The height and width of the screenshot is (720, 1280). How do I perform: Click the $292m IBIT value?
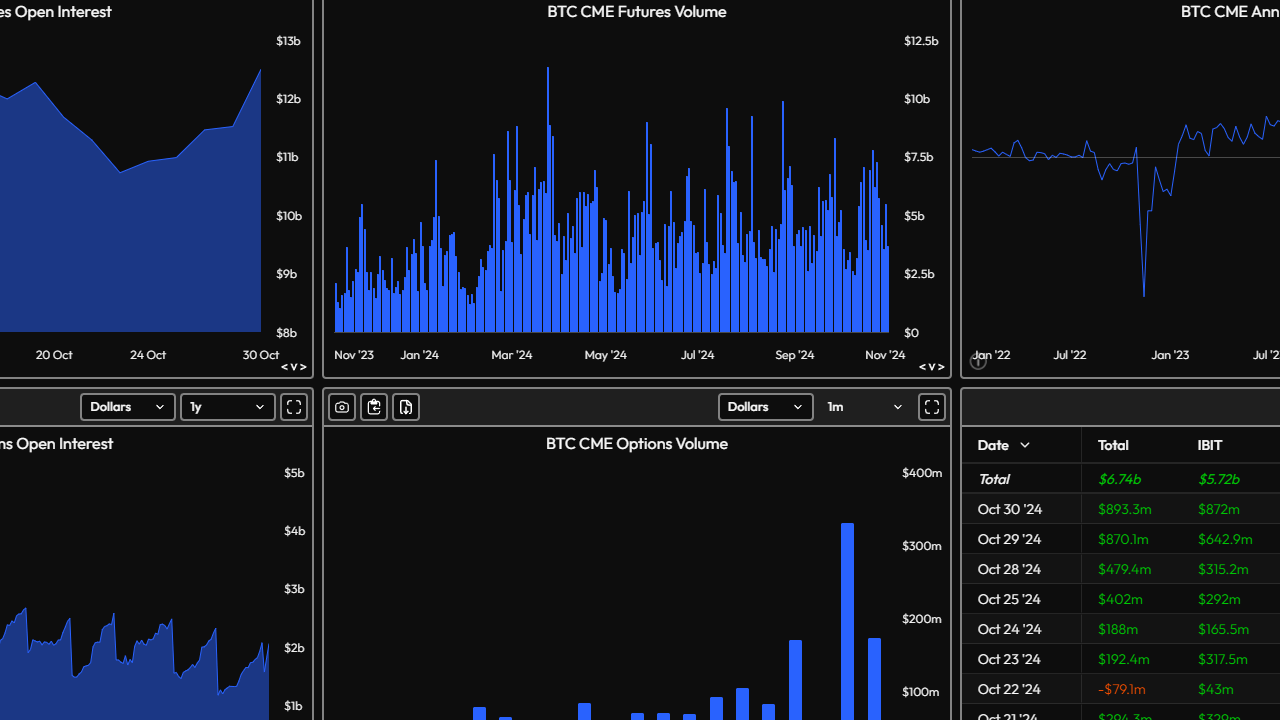click(1219, 599)
